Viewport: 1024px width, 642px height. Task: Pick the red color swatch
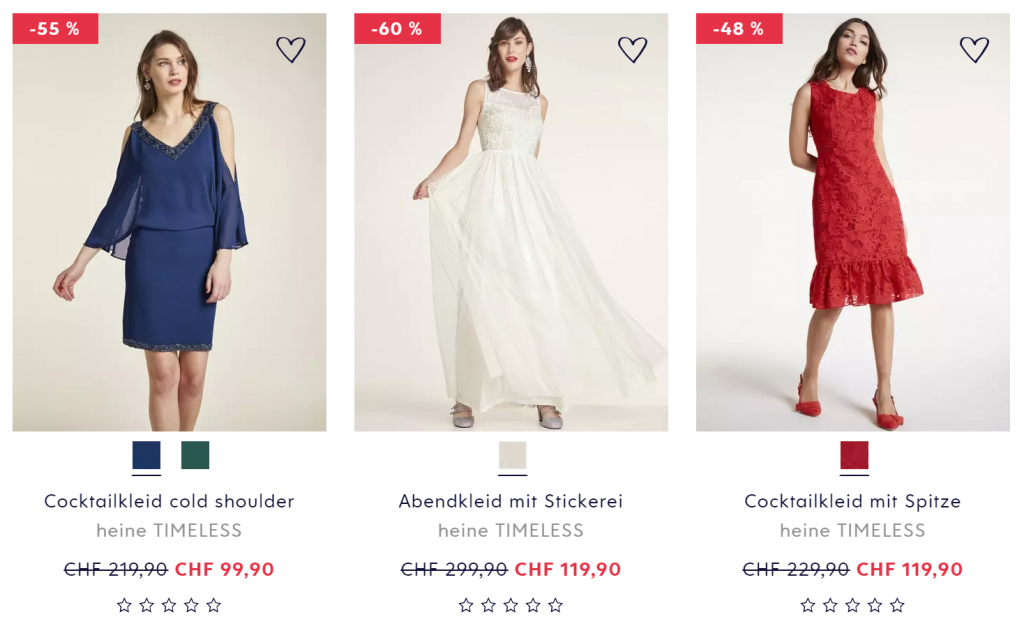[854, 456]
